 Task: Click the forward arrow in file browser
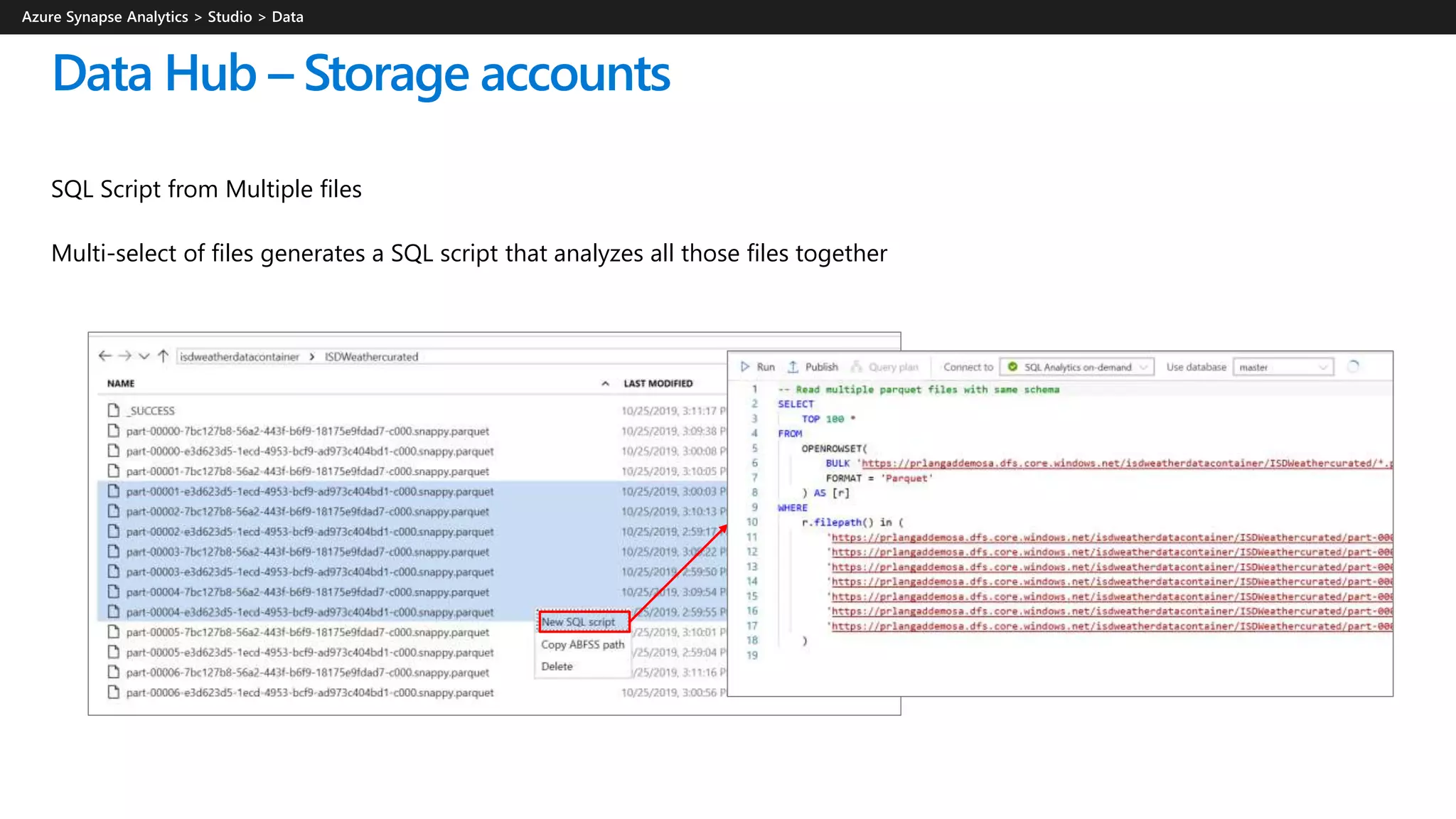tap(125, 355)
